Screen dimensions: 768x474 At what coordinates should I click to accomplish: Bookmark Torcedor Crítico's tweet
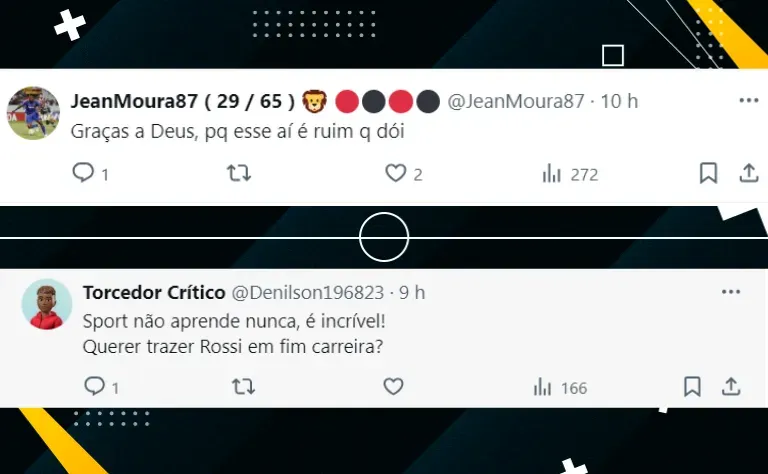(x=692, y=386)
